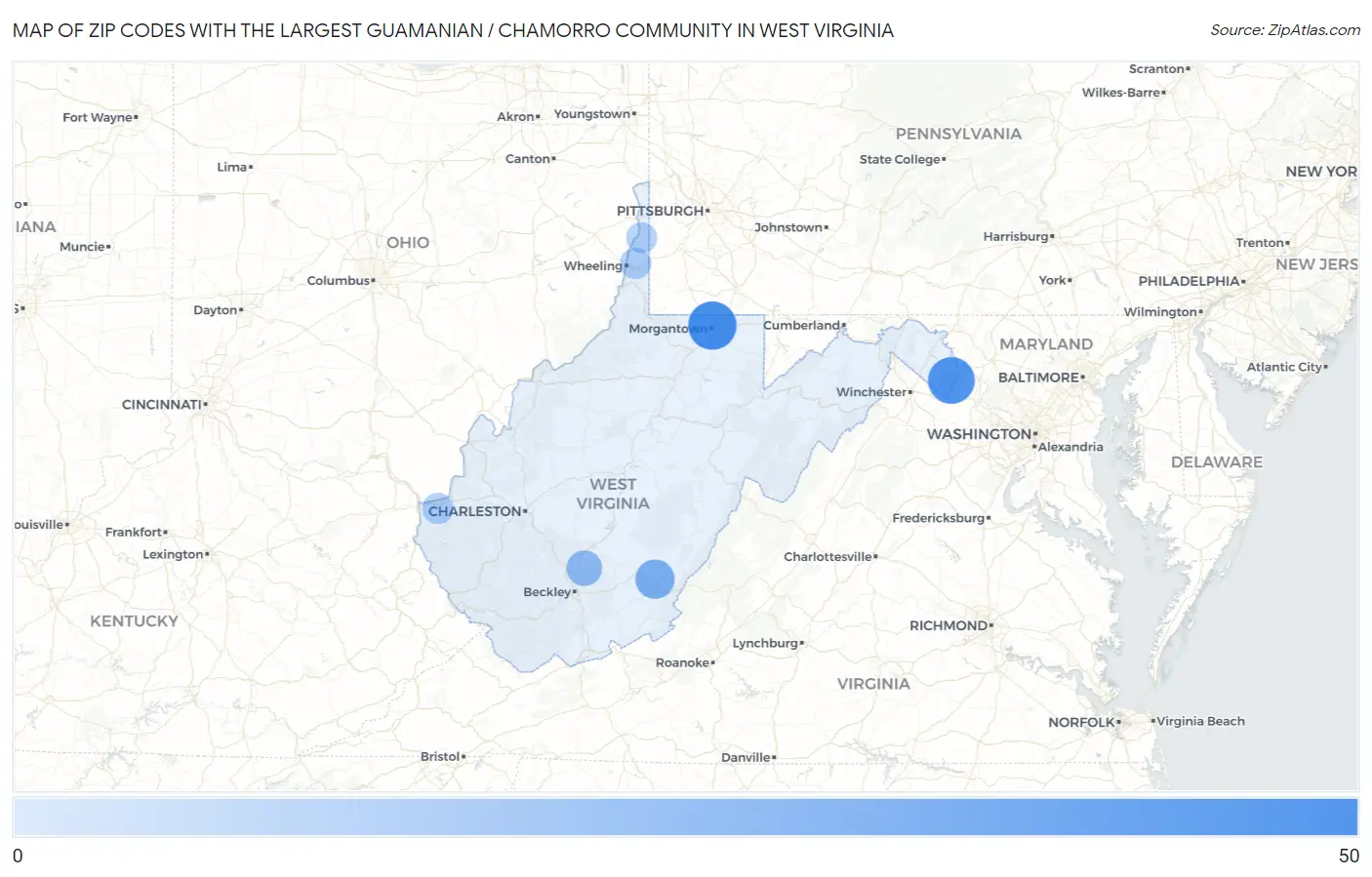Image resolution: width=1372 pixels, height=877 pixels.
Task: Click the Dayton city label
Action: 216,310
